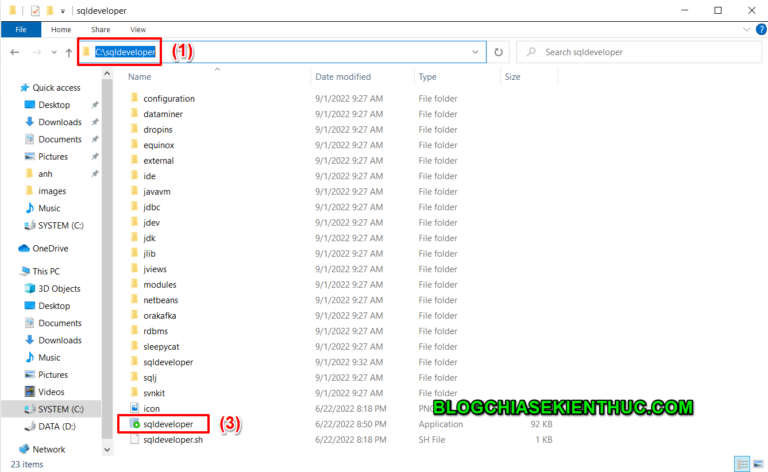Switch to details view button
The image size is (768, 472).
click(742, 464)
